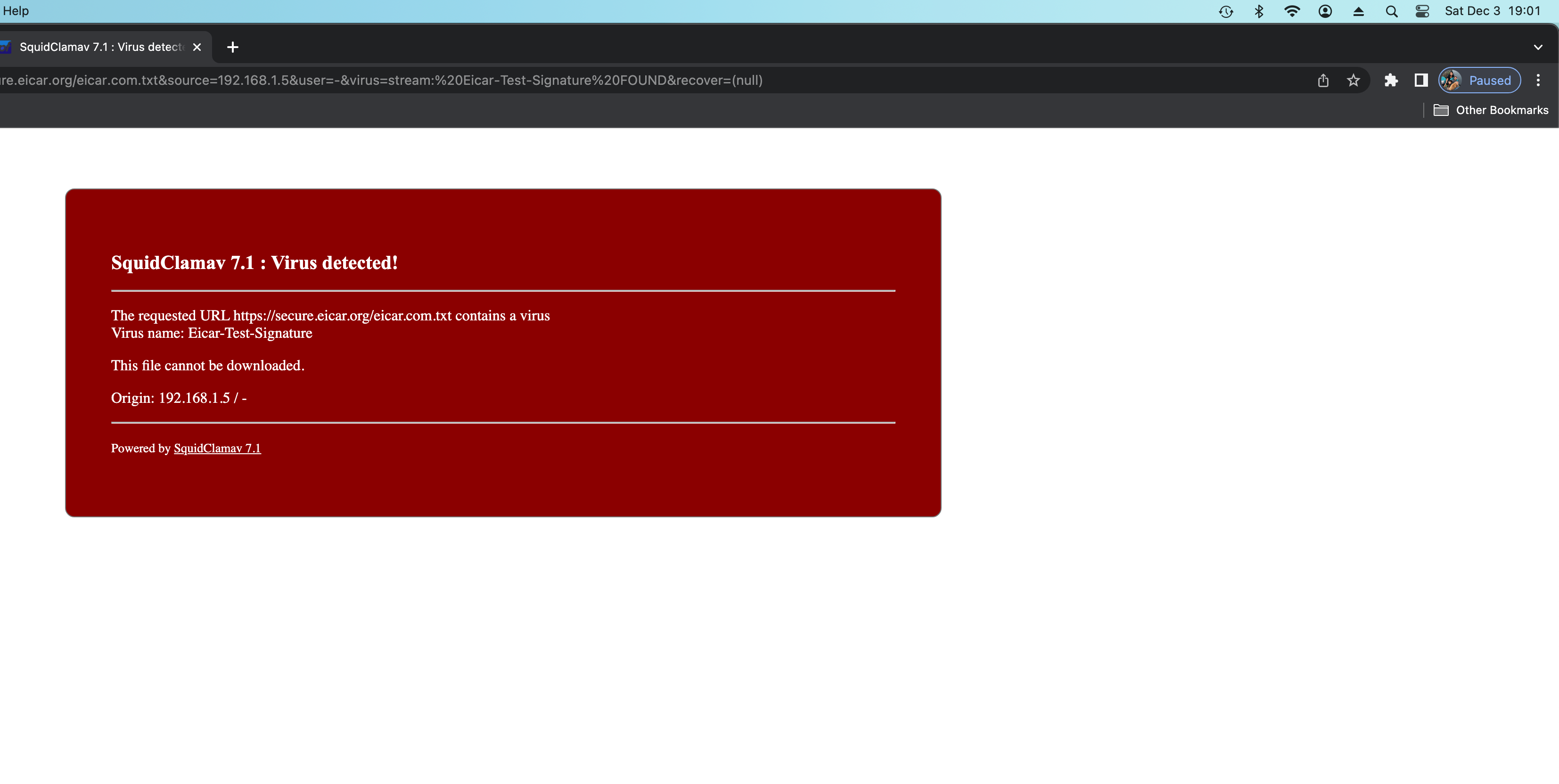Click the eject menu bar icon
Image resolution: width=1559 pixels, height=784 pixels.
click(x=1359, y=11)
